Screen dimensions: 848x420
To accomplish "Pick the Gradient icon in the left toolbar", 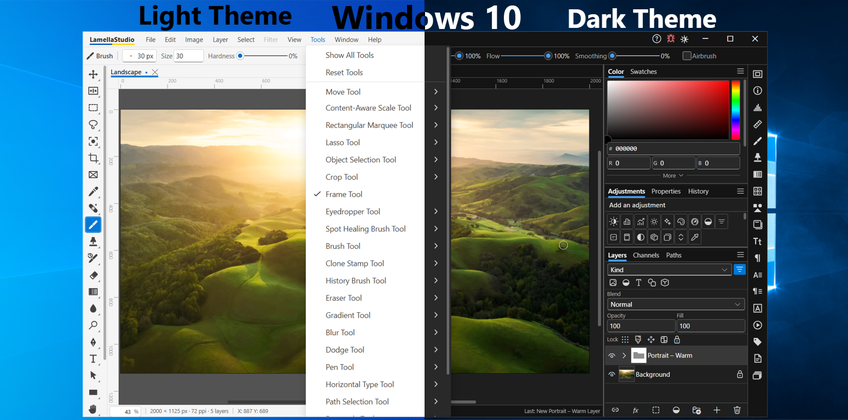I will coord(93,291).
